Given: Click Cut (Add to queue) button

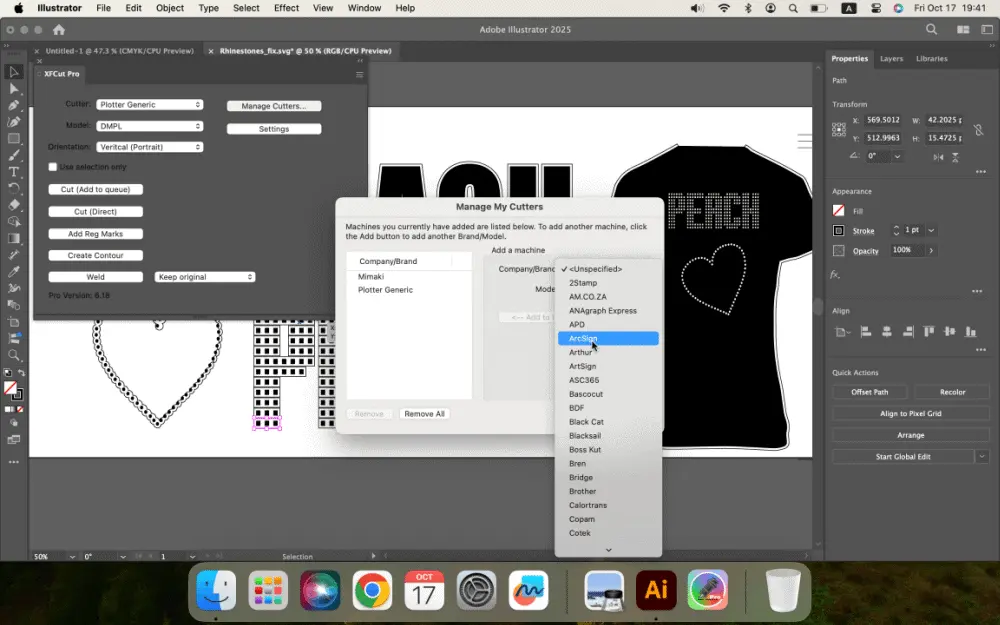Looking at the screenshot, I should coord(96,189).
